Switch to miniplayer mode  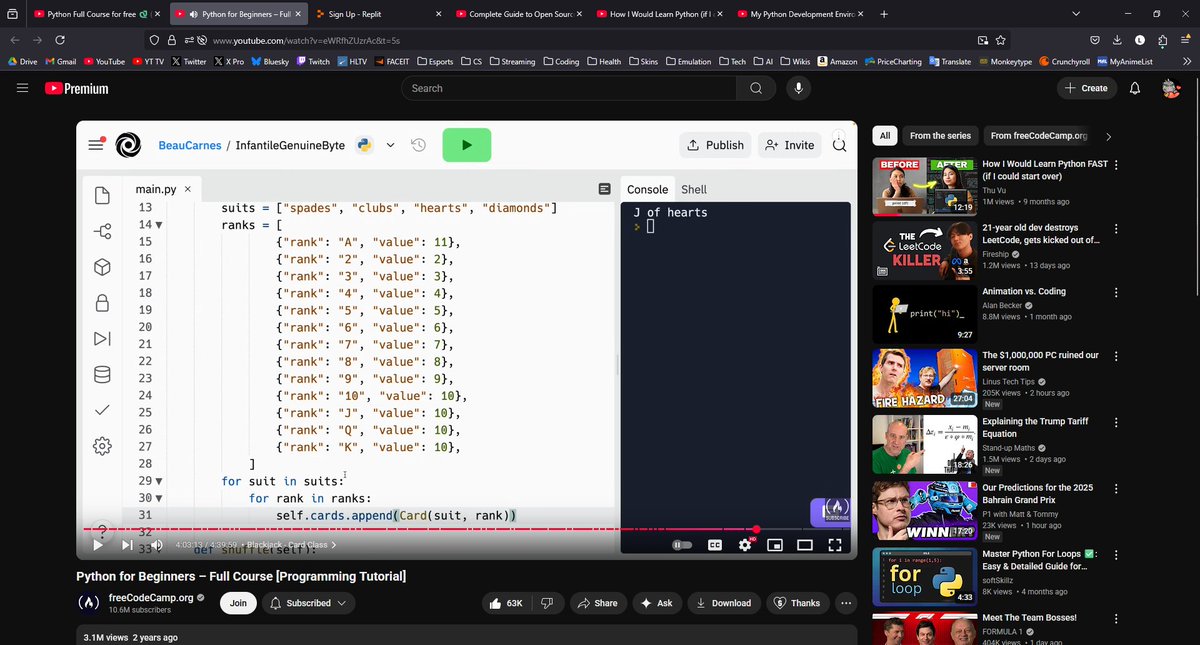[x=776, y=545]
